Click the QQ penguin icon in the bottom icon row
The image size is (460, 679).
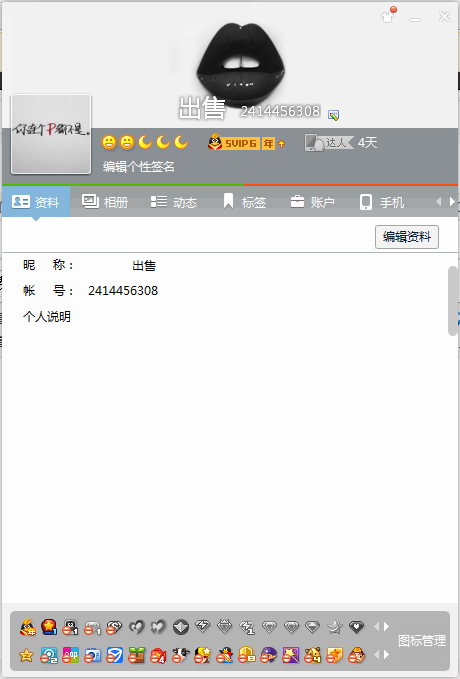coord(224,656)
